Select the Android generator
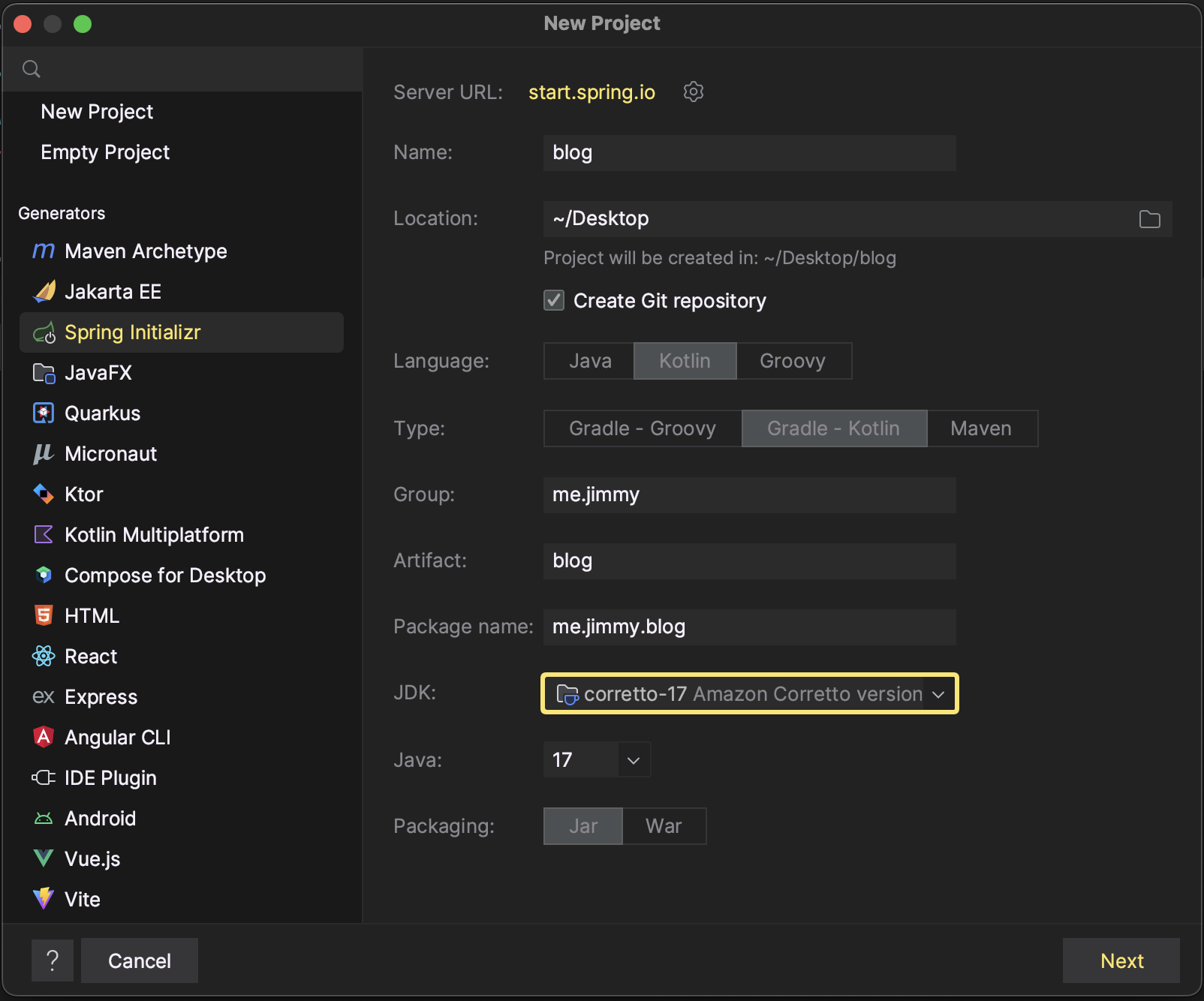This screenshot has height=1001, width=1204. point(182,819)
